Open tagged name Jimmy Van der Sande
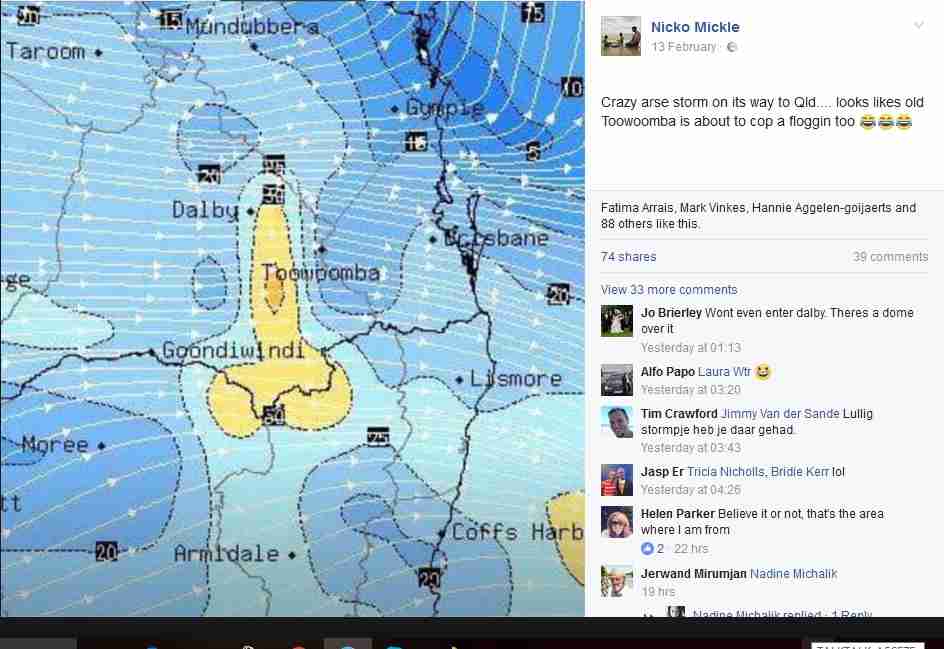The height and width of the screenshot is (649, 944). [x=780, y=414]
